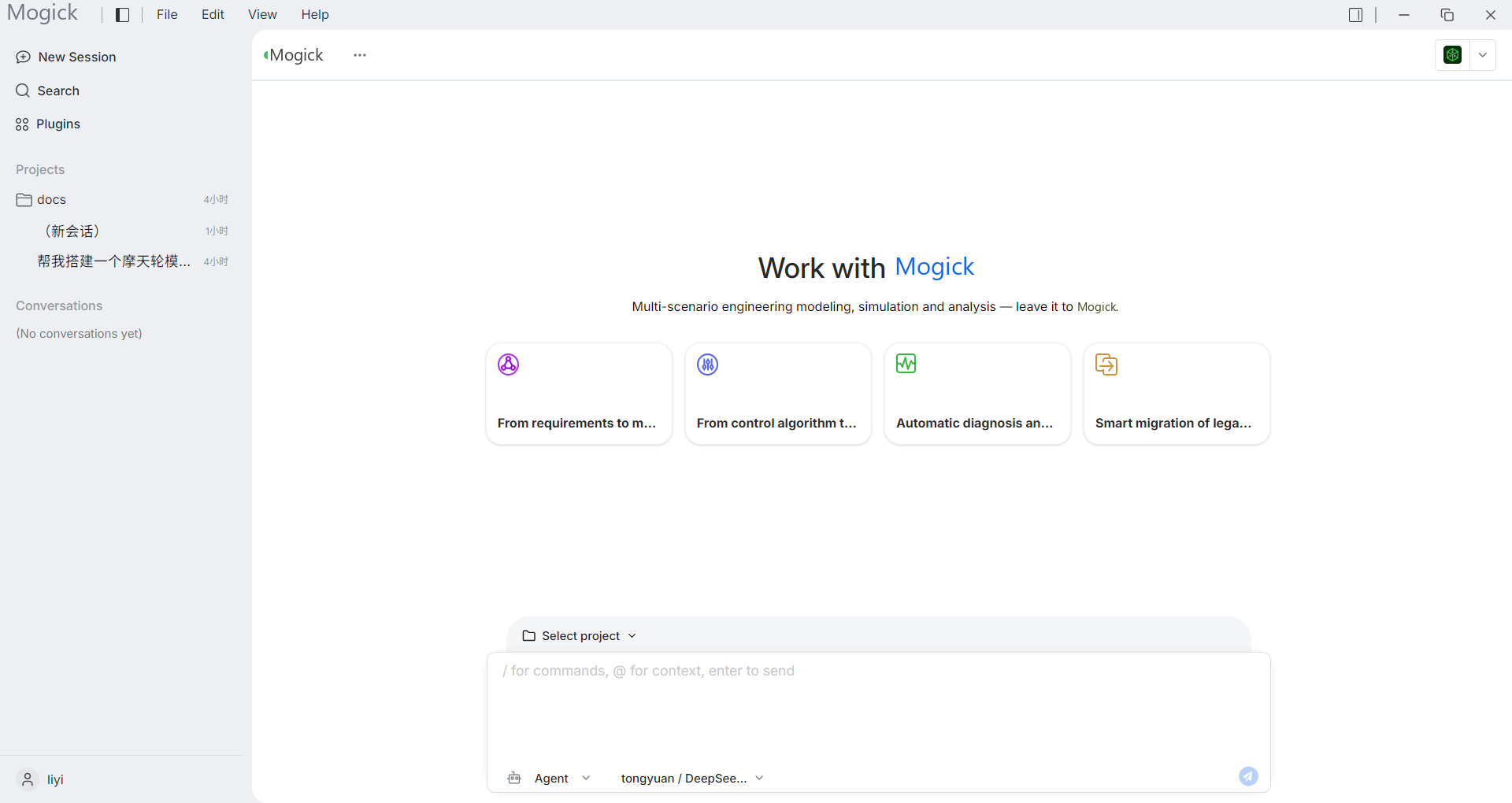The image size is (1512, 803).
Task: Click the Conversations section header
Action: [x=59, y=305]
